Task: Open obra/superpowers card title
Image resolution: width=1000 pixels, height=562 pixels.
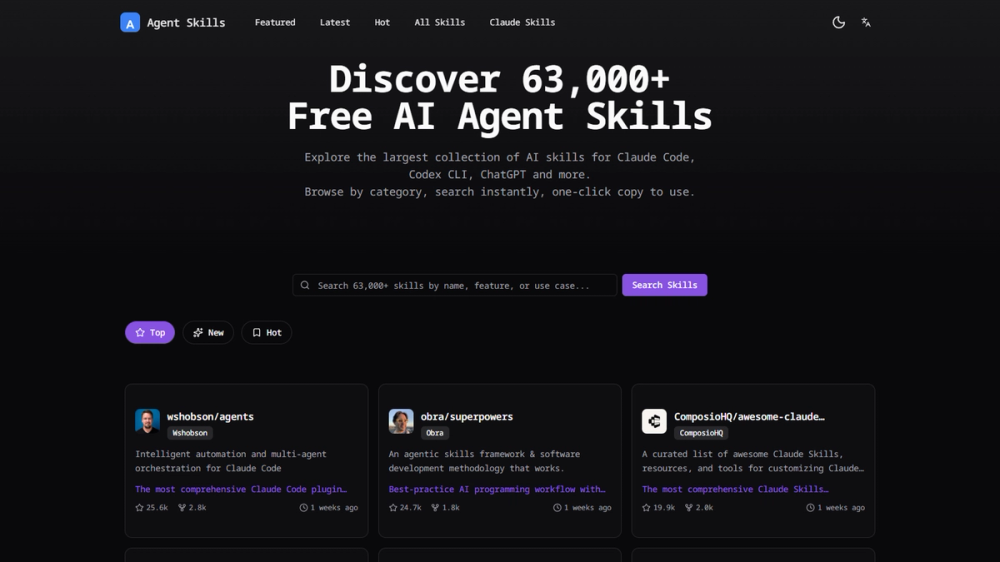Action: [467, 417]
